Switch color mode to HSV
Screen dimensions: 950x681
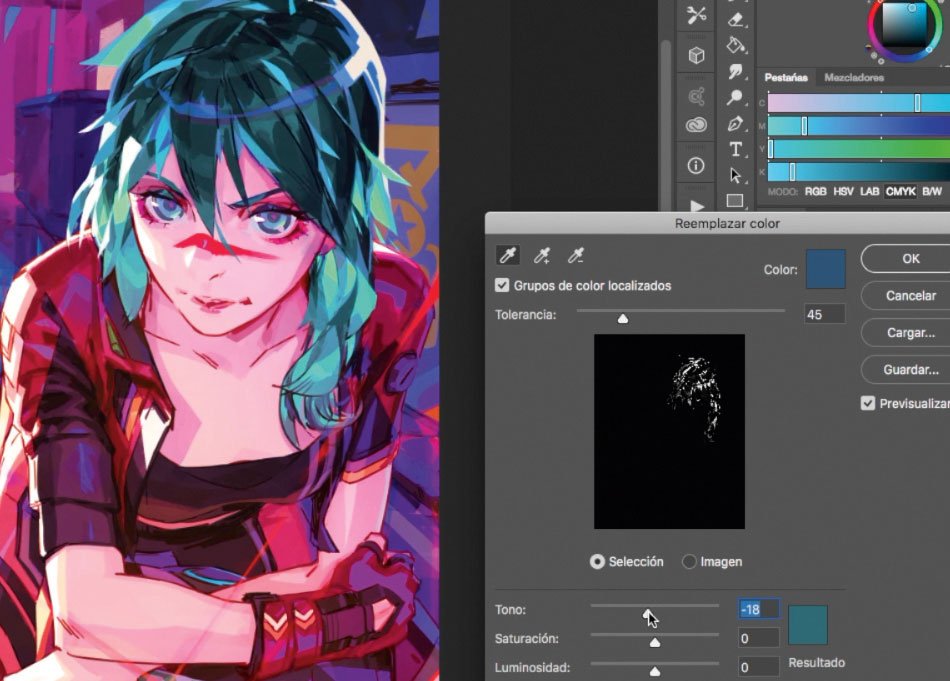843,191
